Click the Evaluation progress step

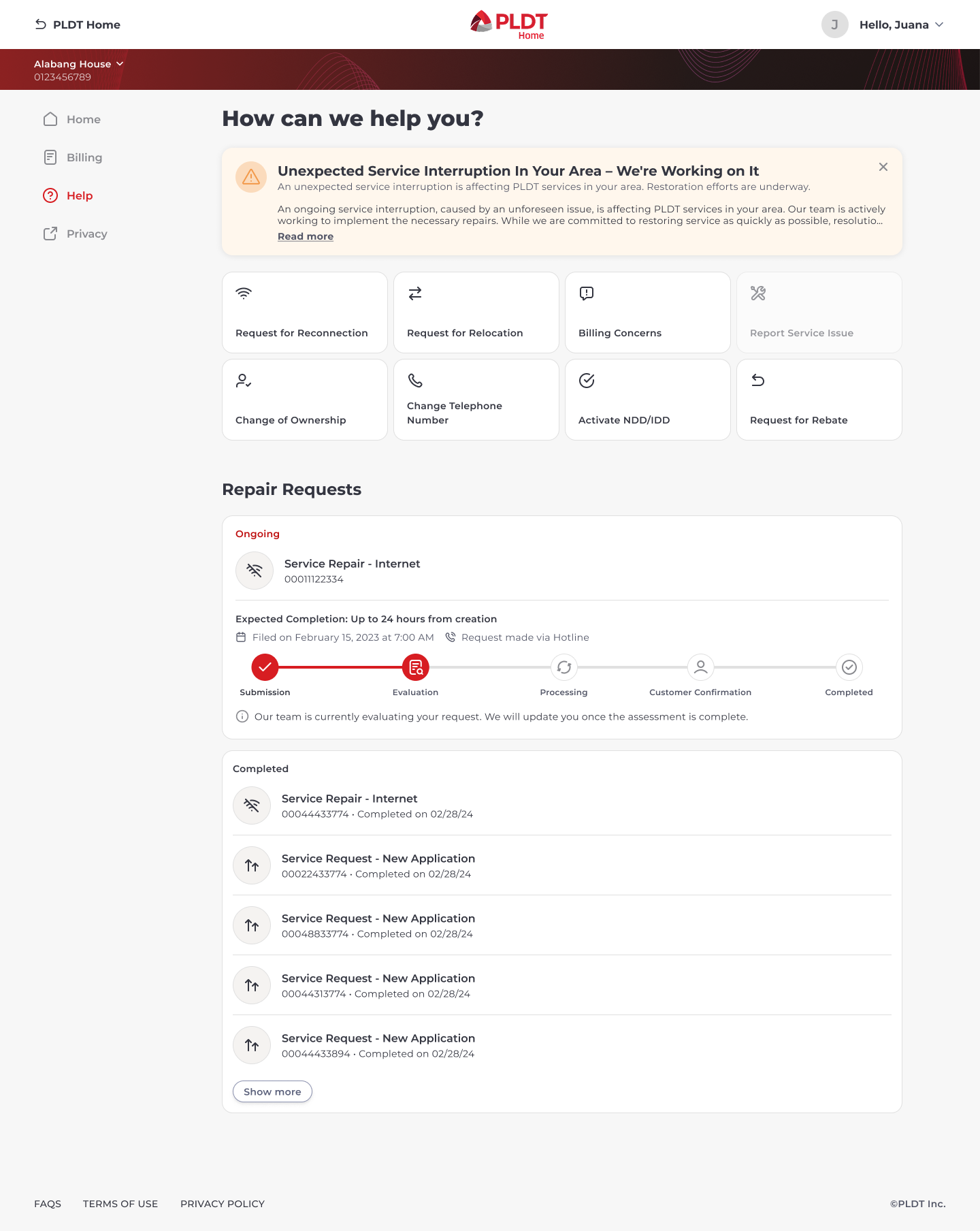click(x=415, y=667)
